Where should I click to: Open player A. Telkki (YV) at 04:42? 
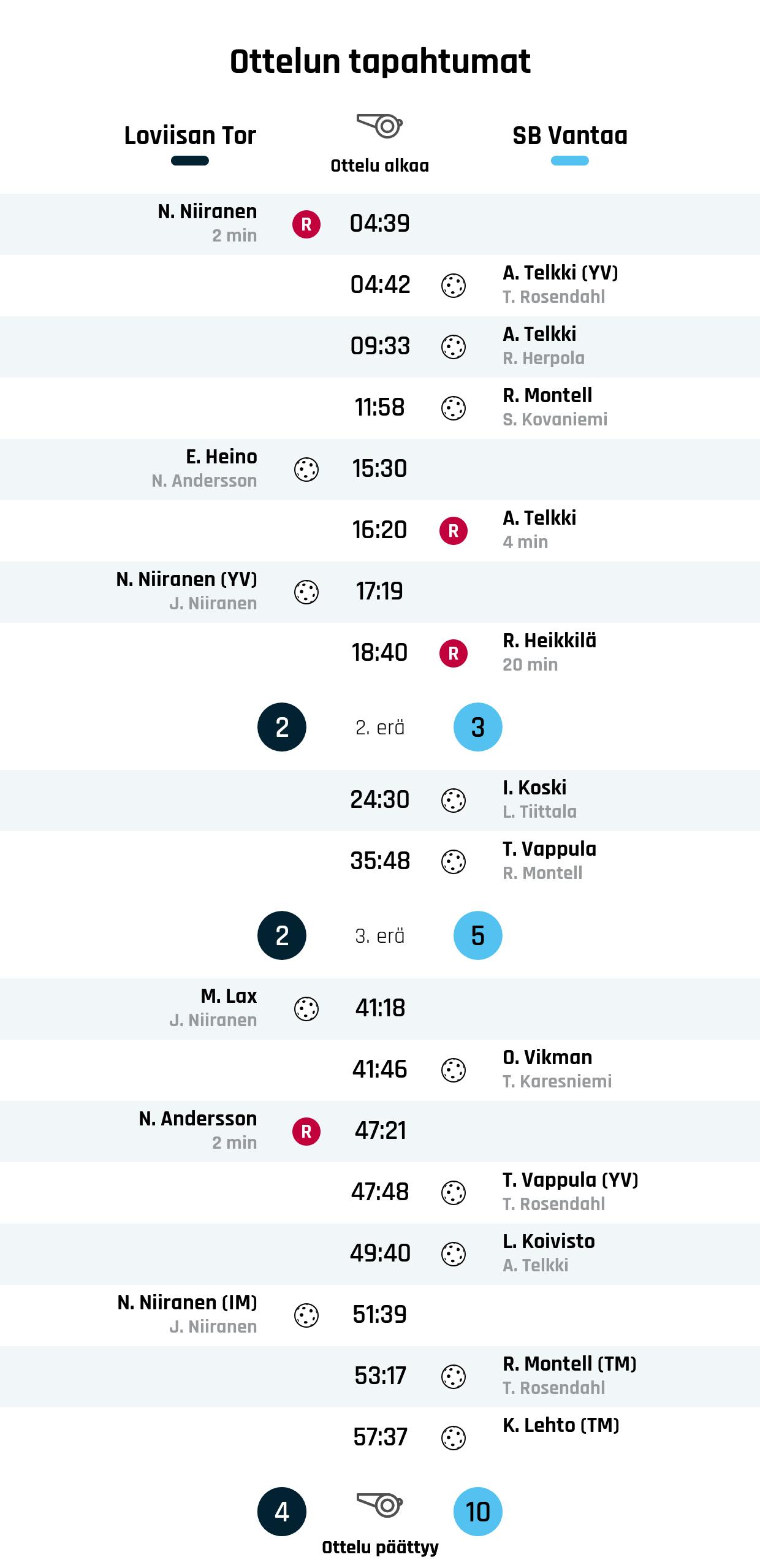(560, 273)
